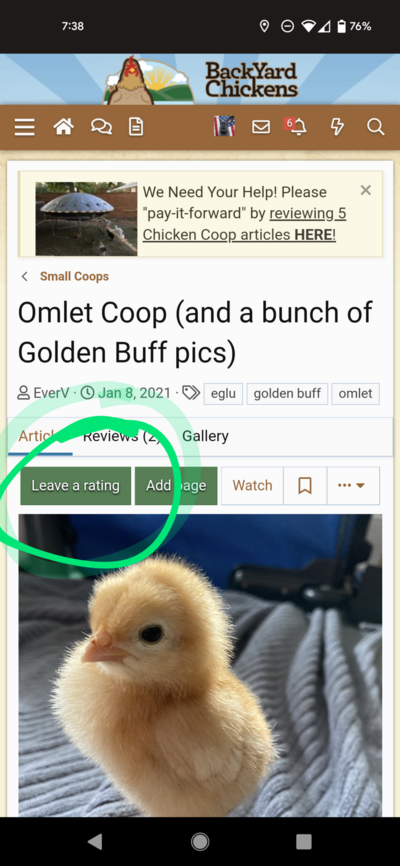Viewport: 400px width, 866px height.
Task: Switch to the Reviews (2) tab
Action: tap(122, 436)
